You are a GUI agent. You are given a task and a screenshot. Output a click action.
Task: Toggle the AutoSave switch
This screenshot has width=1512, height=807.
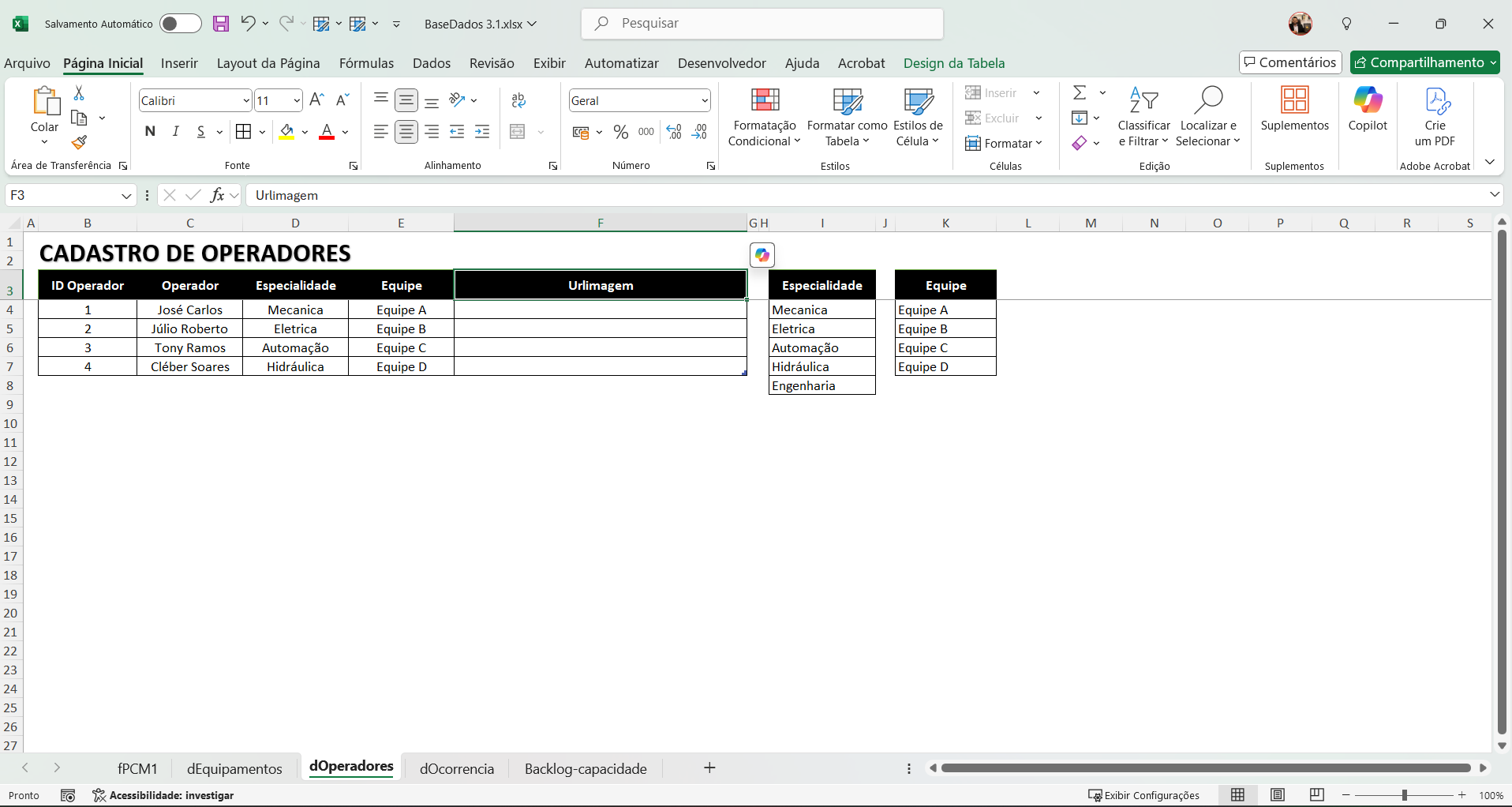(180, 24)
